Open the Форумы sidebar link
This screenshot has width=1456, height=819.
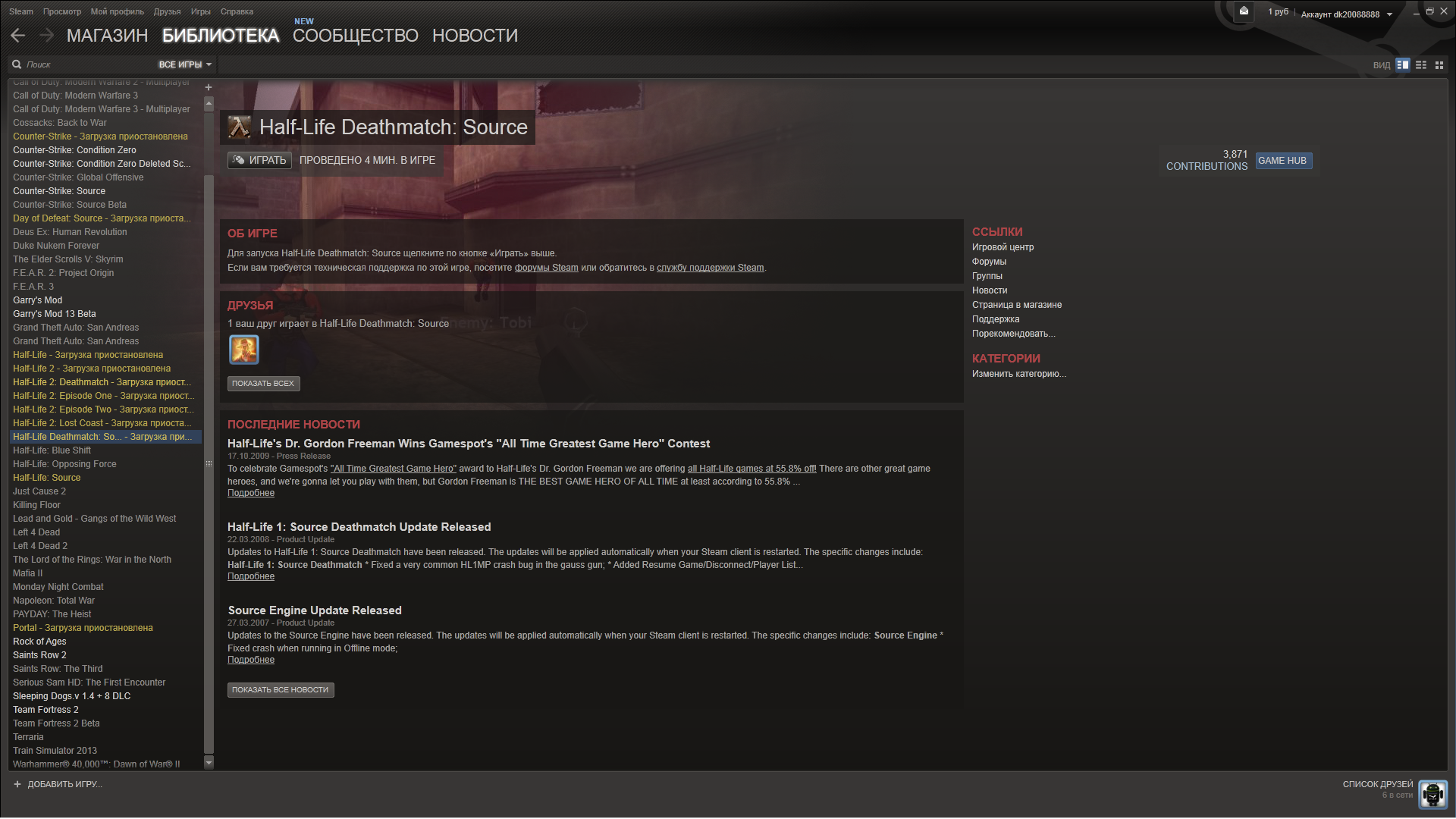click(989, 262)
